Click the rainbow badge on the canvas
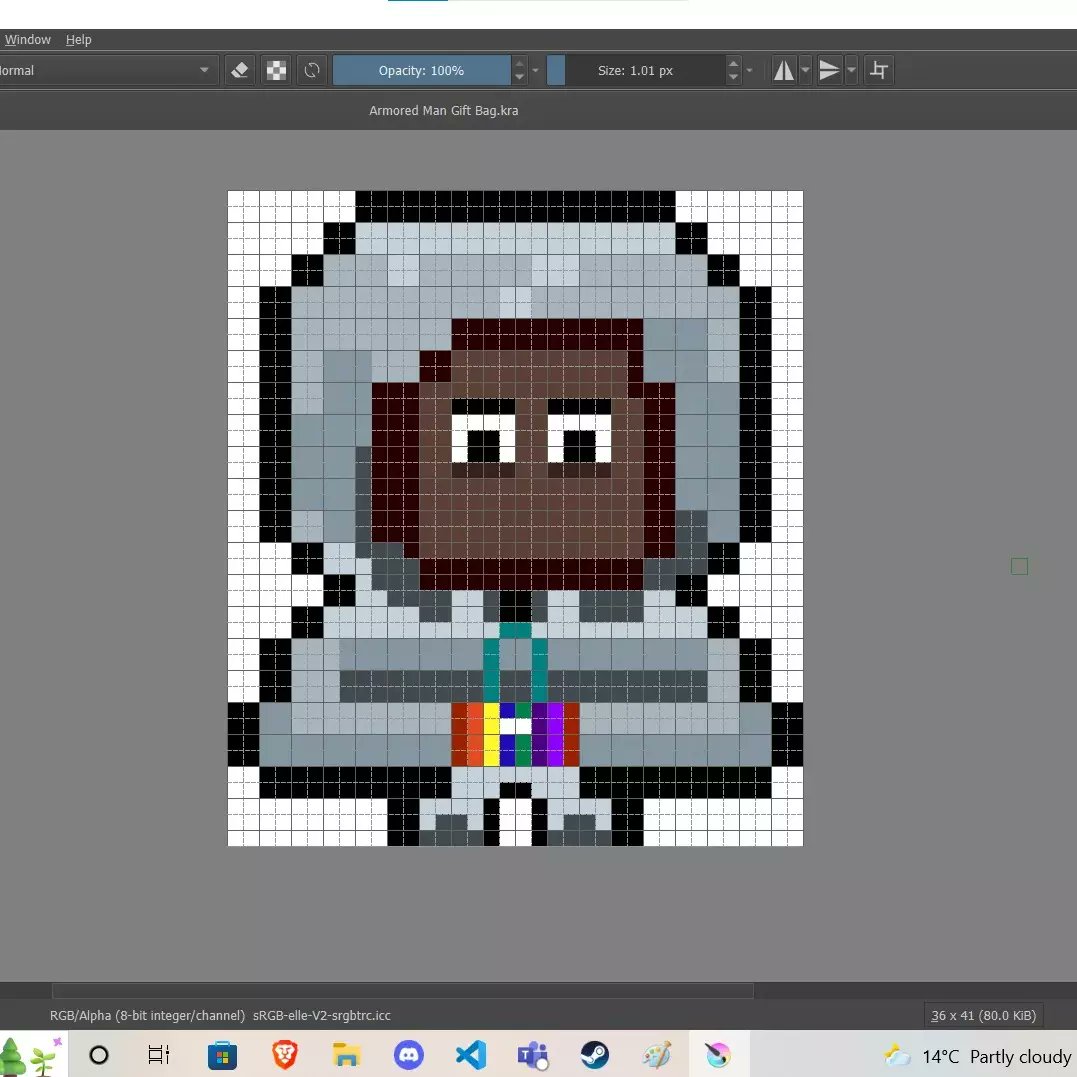The height and width of the screenshot is (1077, 1077). tap(515, 734)
